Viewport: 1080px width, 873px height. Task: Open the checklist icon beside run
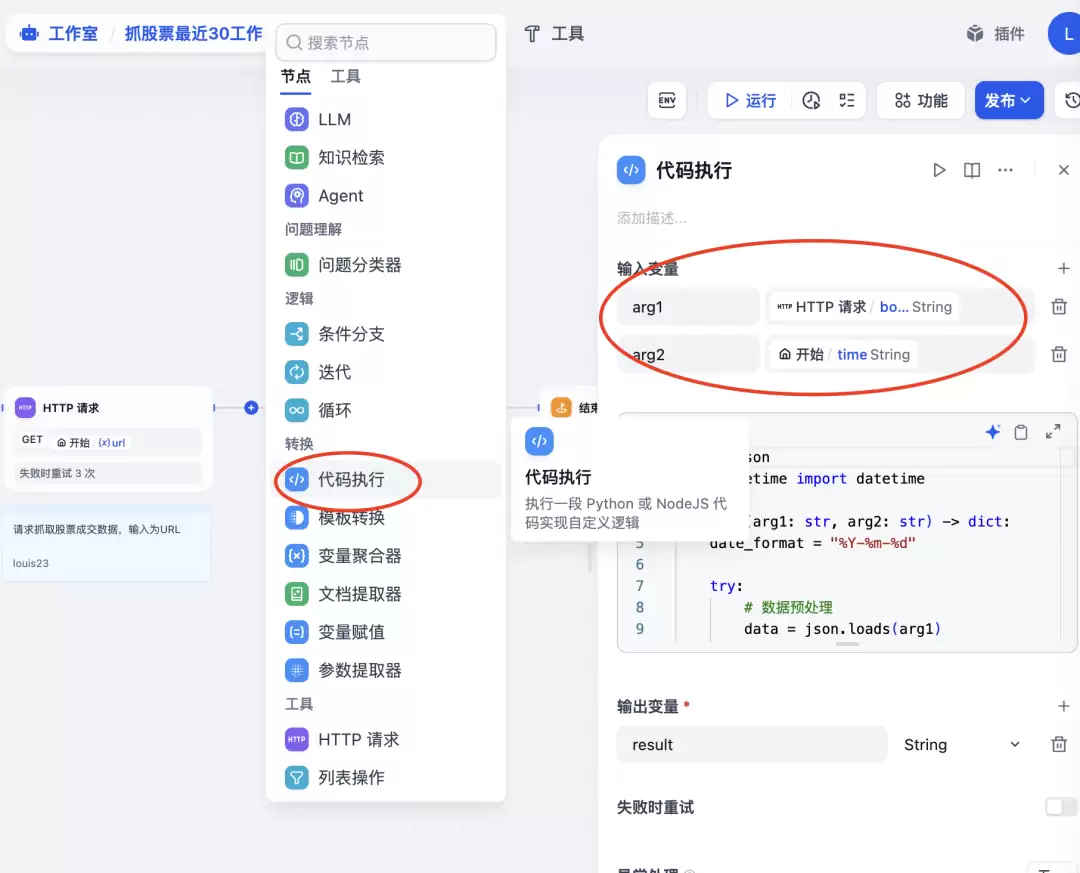[x=847, y=101]
